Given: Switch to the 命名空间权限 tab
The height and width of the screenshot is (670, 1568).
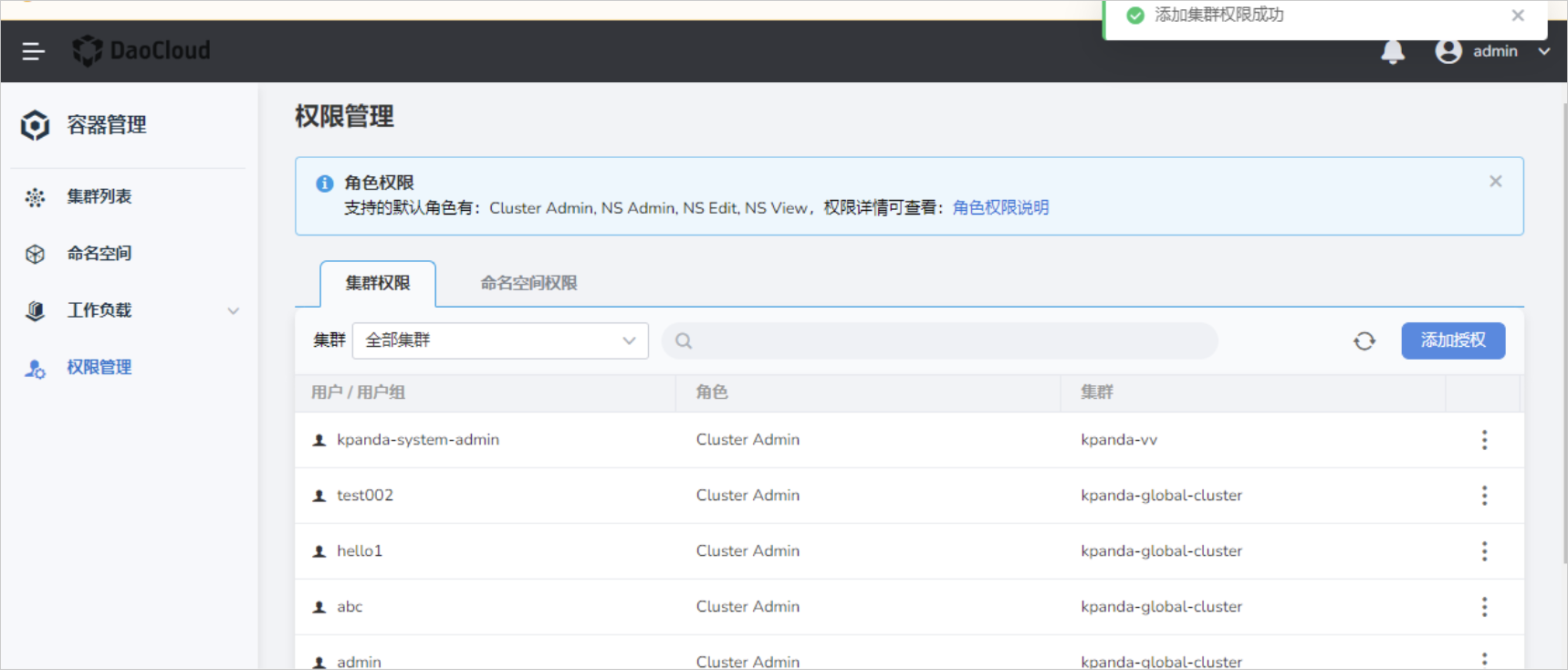Looking at the screenshot, I should tap(528, 284).
